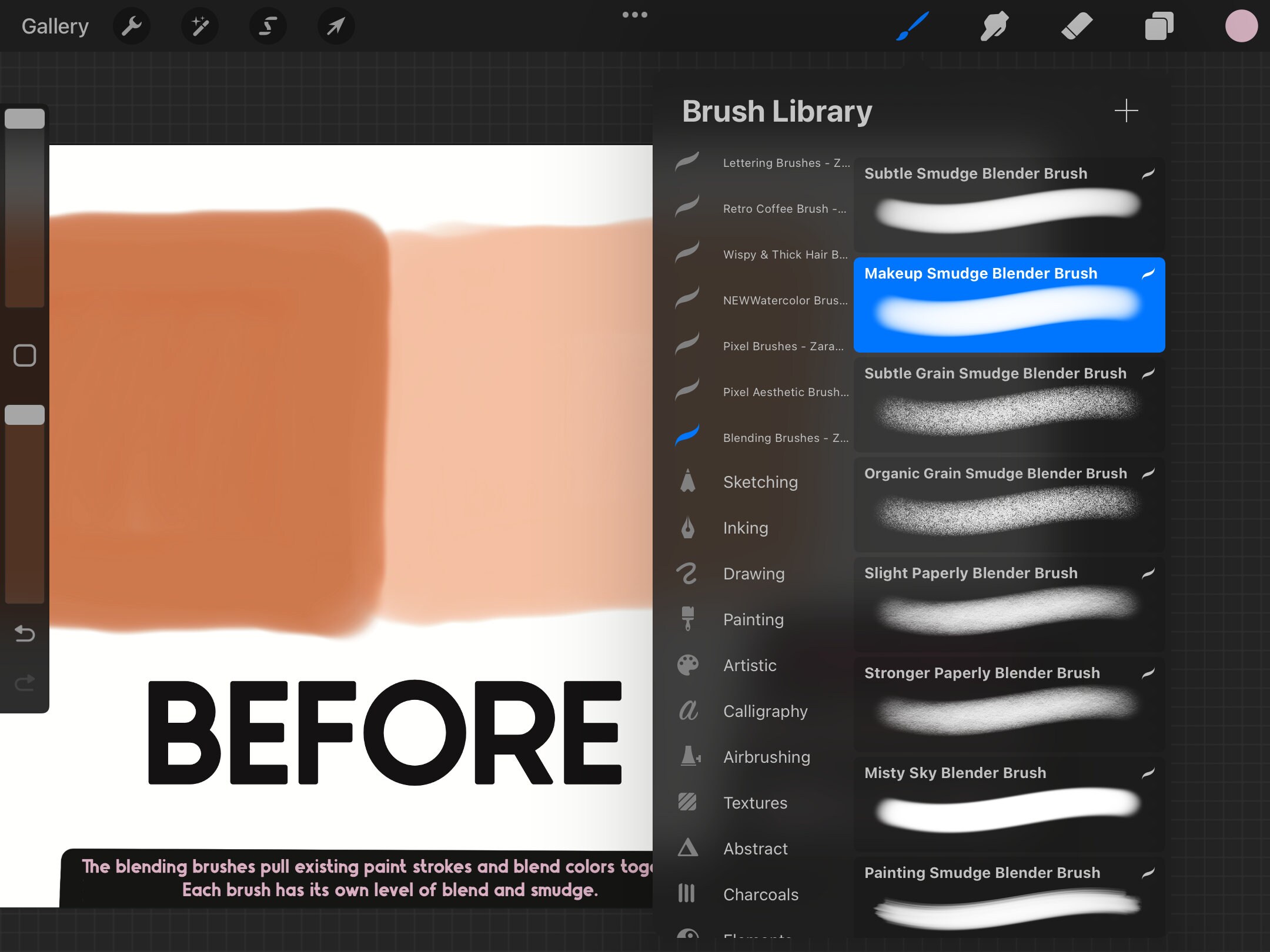1270x952 pixels.
Task: Select the Misty Sky Blender Brush
Action: [x=1008, y=802]
